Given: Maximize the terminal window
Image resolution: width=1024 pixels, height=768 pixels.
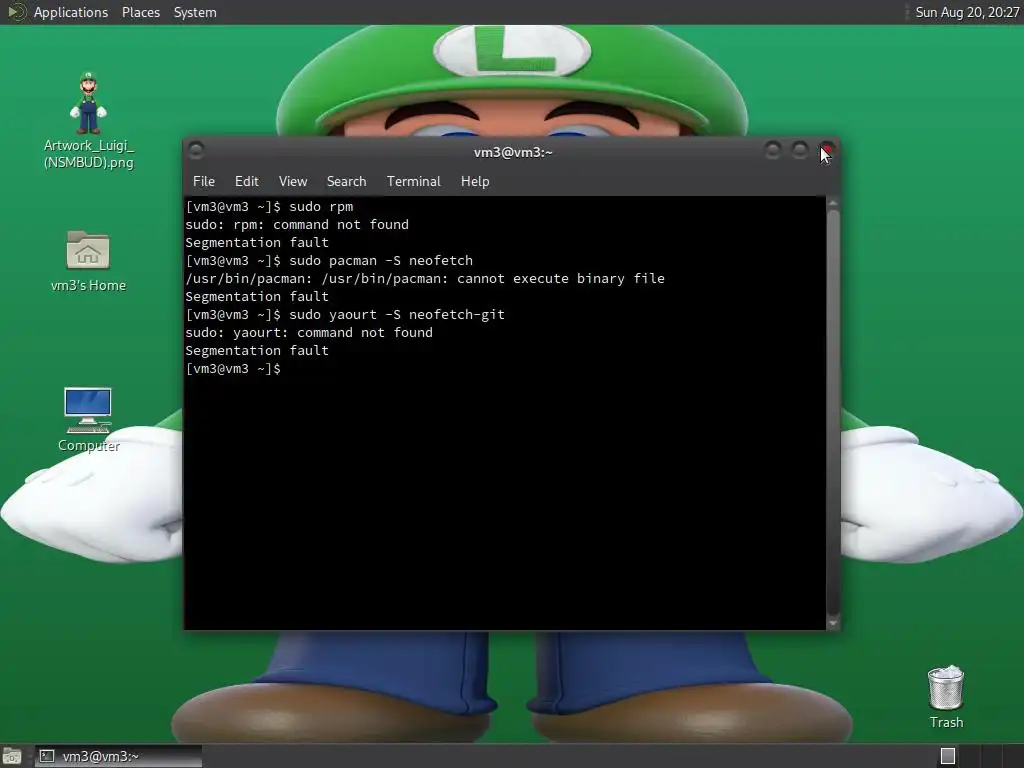Looking at the screenshot, I should (799, 151).
